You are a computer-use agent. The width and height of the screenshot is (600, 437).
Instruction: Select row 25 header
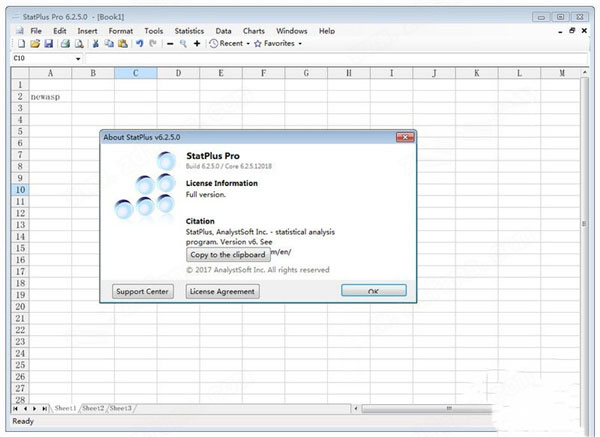click(20, 365)
